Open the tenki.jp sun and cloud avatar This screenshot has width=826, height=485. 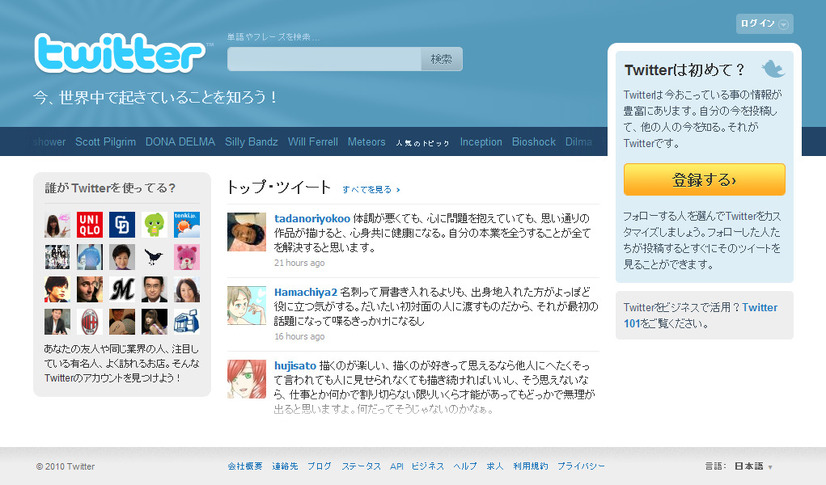(x=187, y=225)
